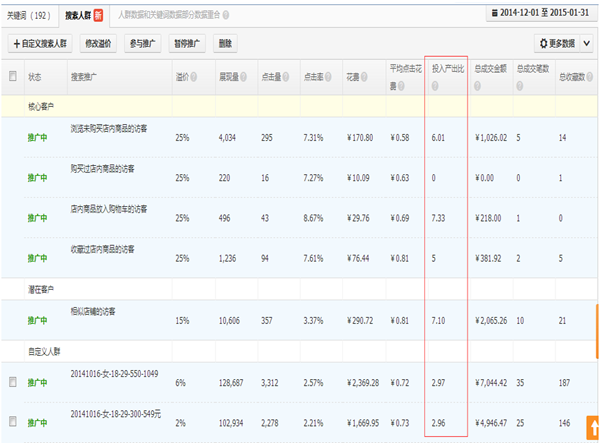Click the 修改溢价 button
Image resolution: width=600 pixels, height=445 pixels.
98,44
